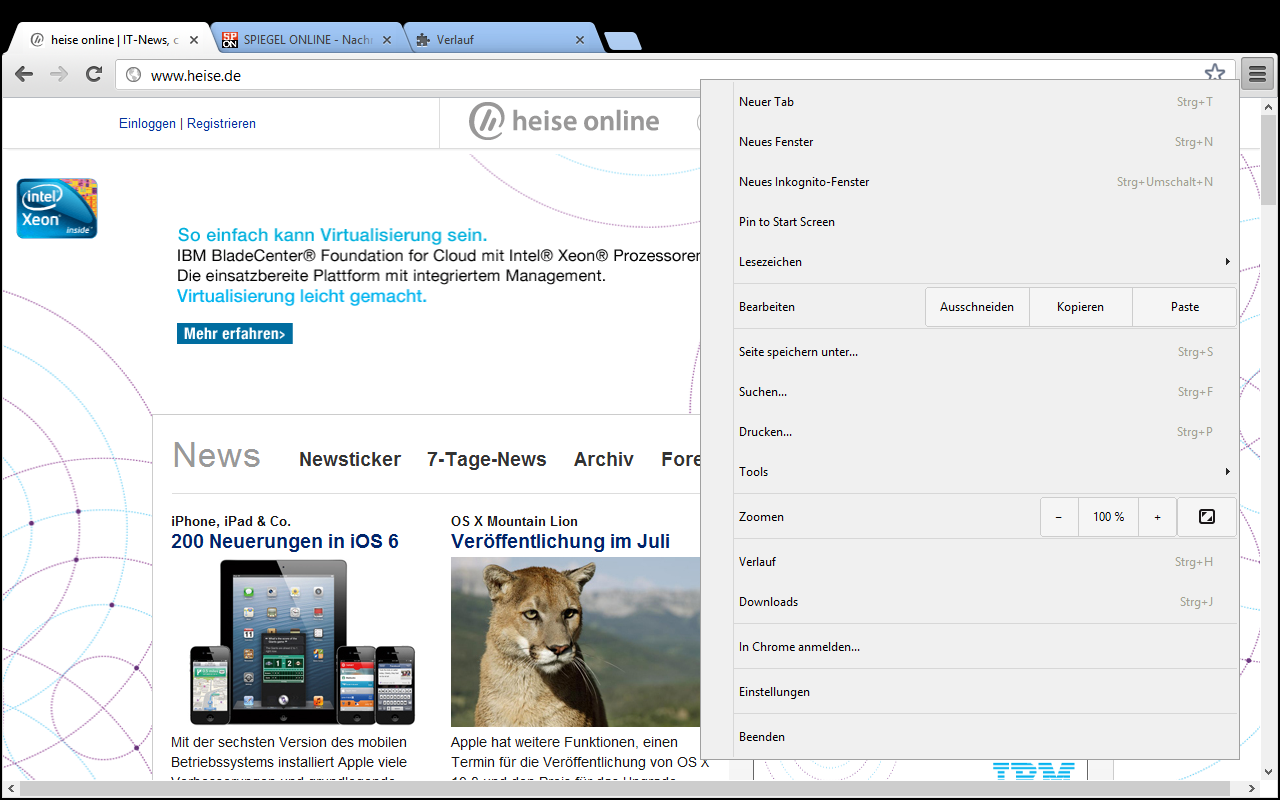Select Drucken... to print the page
Screen dimensions: 1280x800
tap(986, 432)
